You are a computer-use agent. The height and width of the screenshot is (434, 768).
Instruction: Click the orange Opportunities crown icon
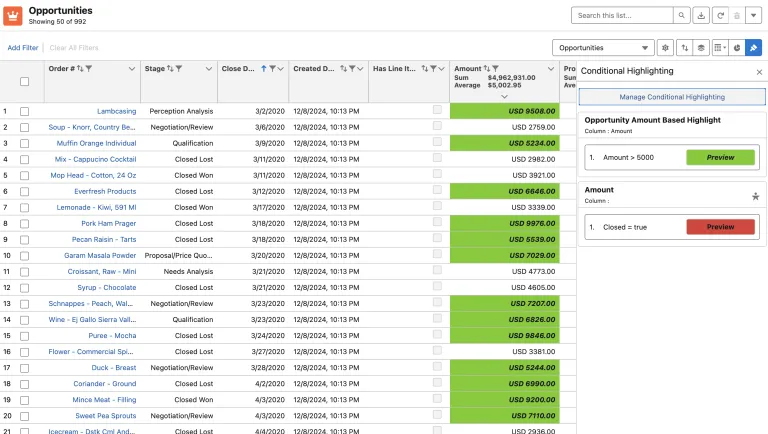13,16
